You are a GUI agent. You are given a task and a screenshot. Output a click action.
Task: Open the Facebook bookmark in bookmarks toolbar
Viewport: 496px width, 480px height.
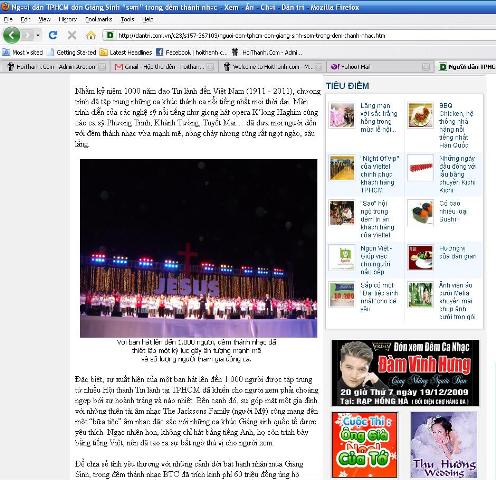(191, 52)
